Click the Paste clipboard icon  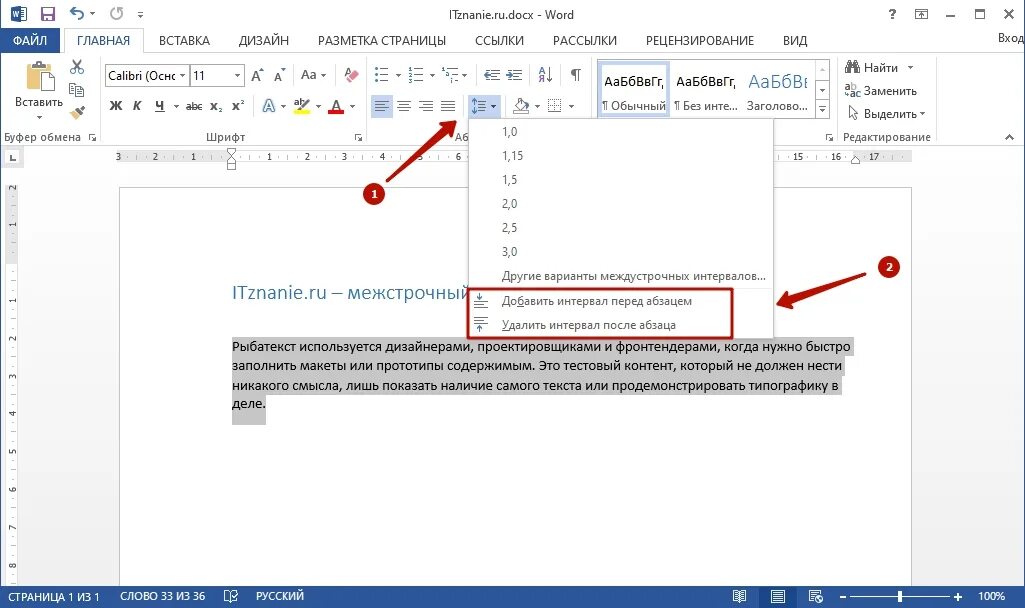(x=39, y=76)
